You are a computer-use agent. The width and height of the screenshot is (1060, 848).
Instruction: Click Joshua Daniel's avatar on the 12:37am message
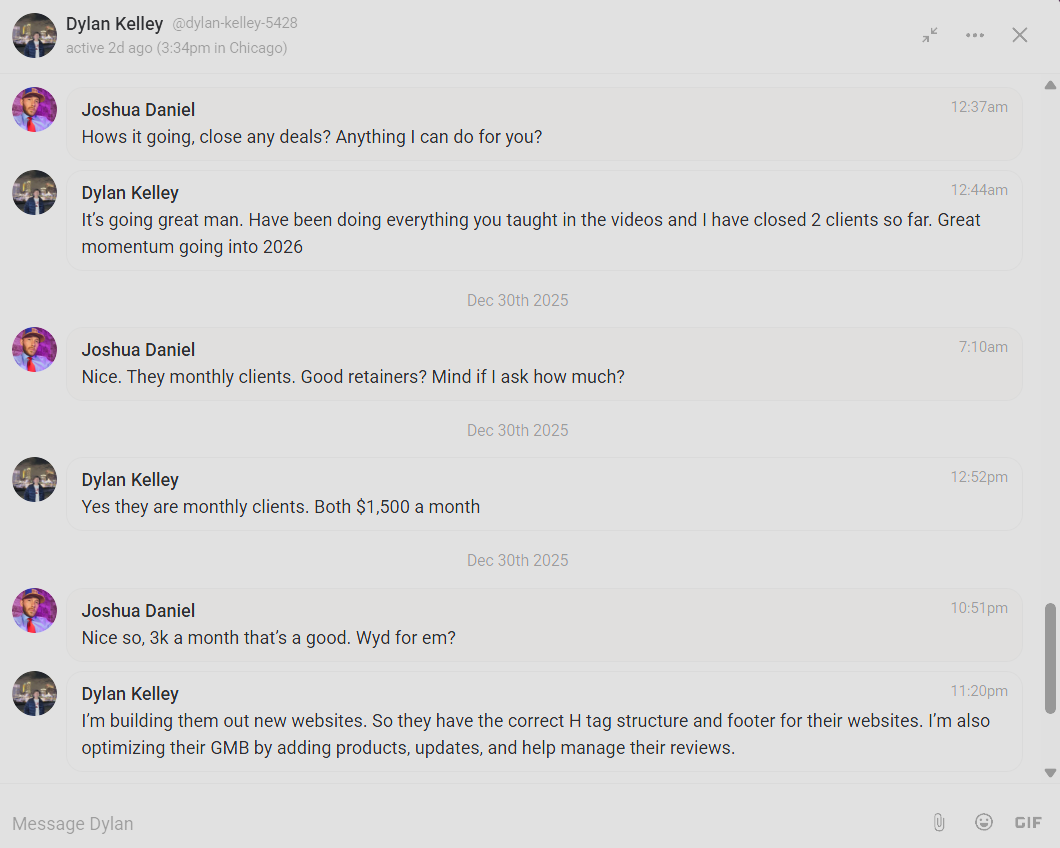pos(34,109)
